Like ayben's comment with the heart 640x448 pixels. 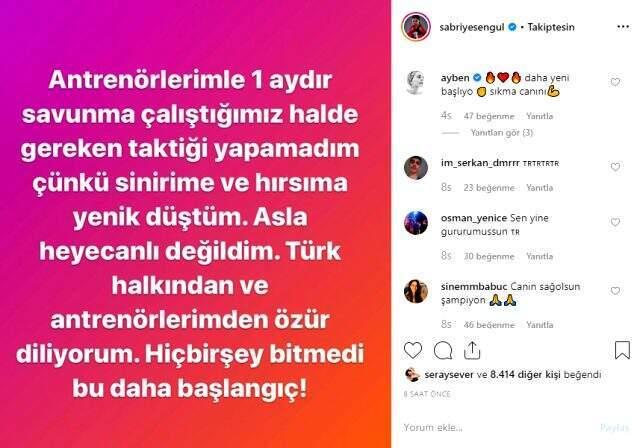(615, 82)
